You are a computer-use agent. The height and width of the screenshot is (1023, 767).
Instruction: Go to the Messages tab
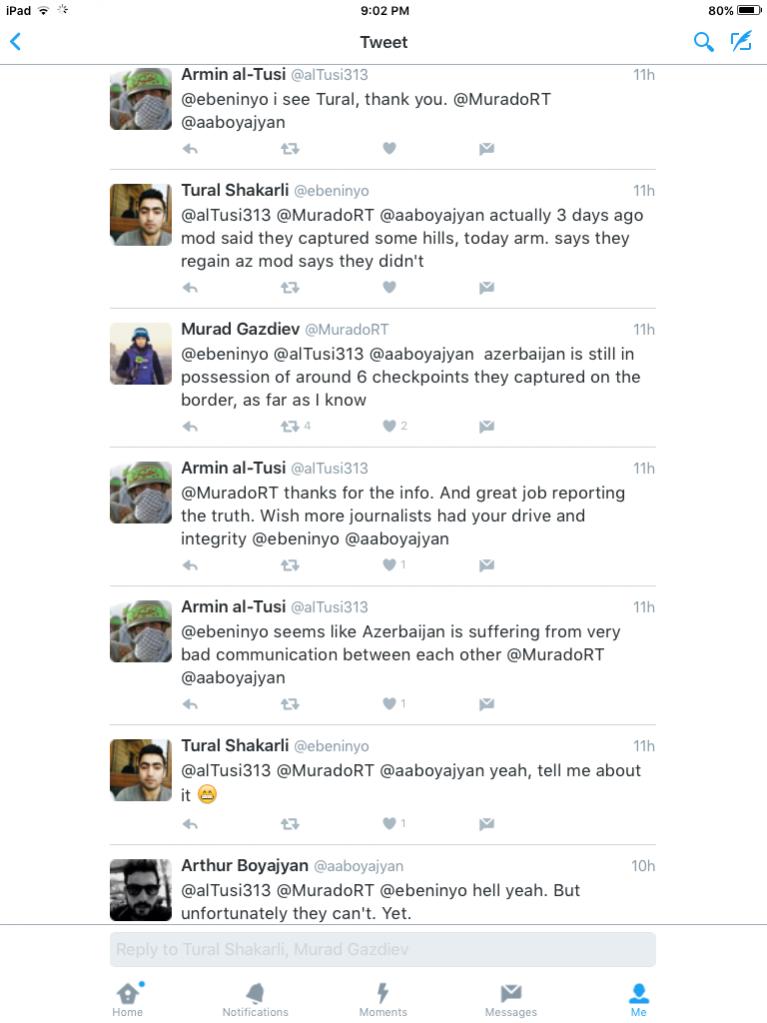(x=511, y=998)
